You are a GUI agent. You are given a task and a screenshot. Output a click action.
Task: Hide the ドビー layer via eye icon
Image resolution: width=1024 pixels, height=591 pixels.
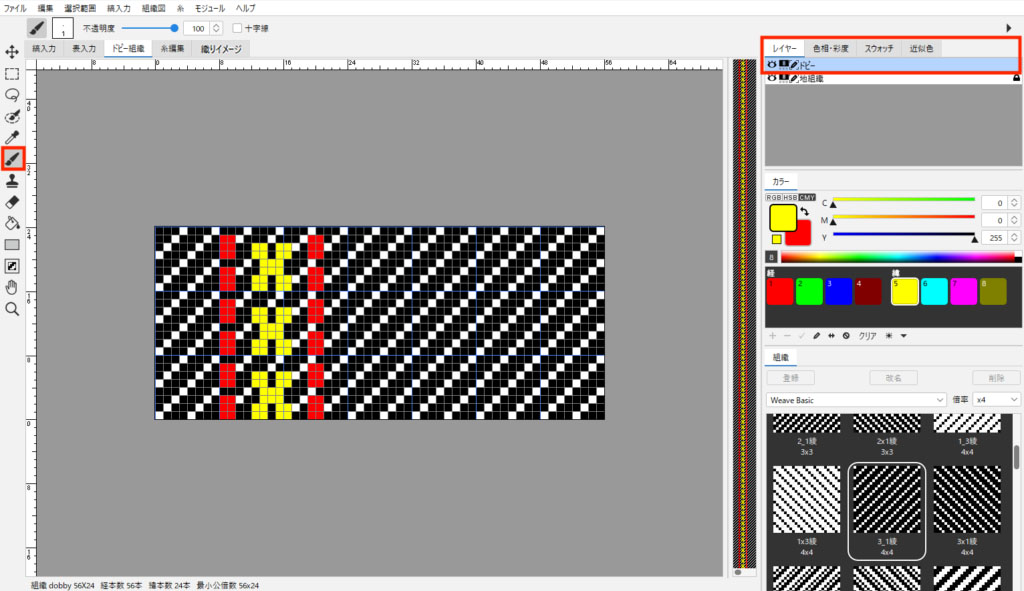point(772,65)
